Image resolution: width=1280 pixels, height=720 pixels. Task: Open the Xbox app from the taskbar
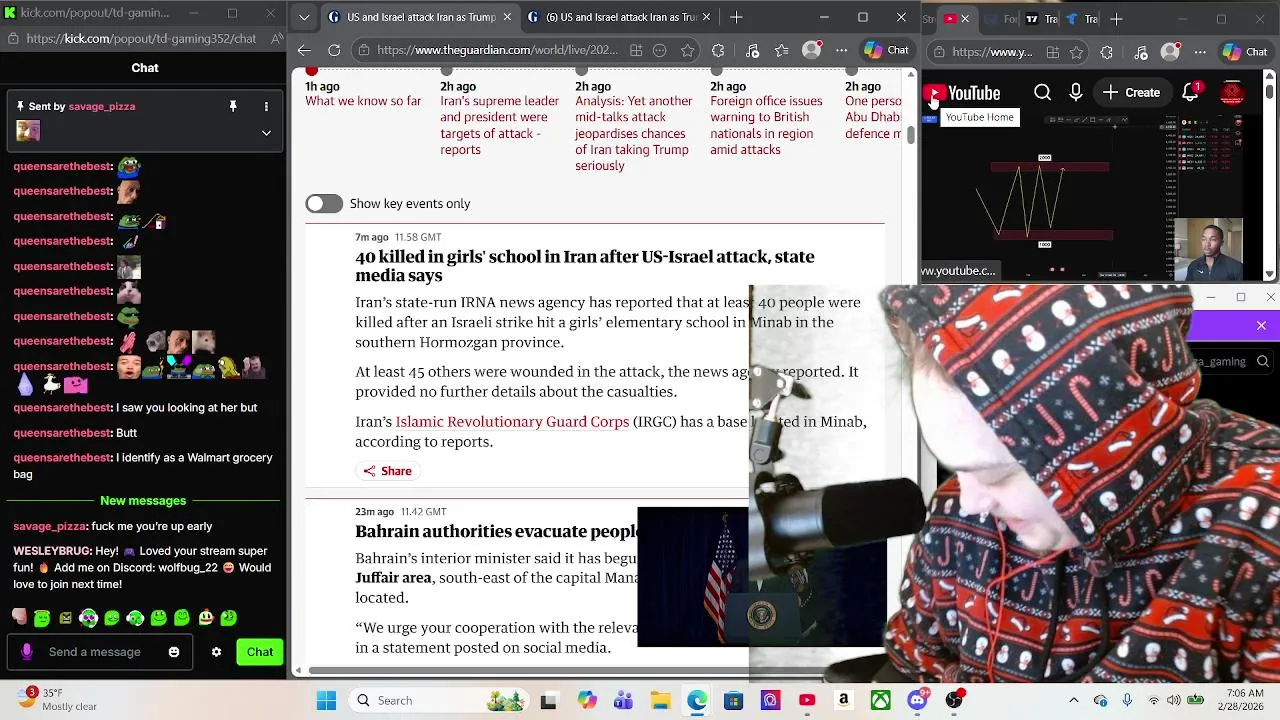[881, 700]
